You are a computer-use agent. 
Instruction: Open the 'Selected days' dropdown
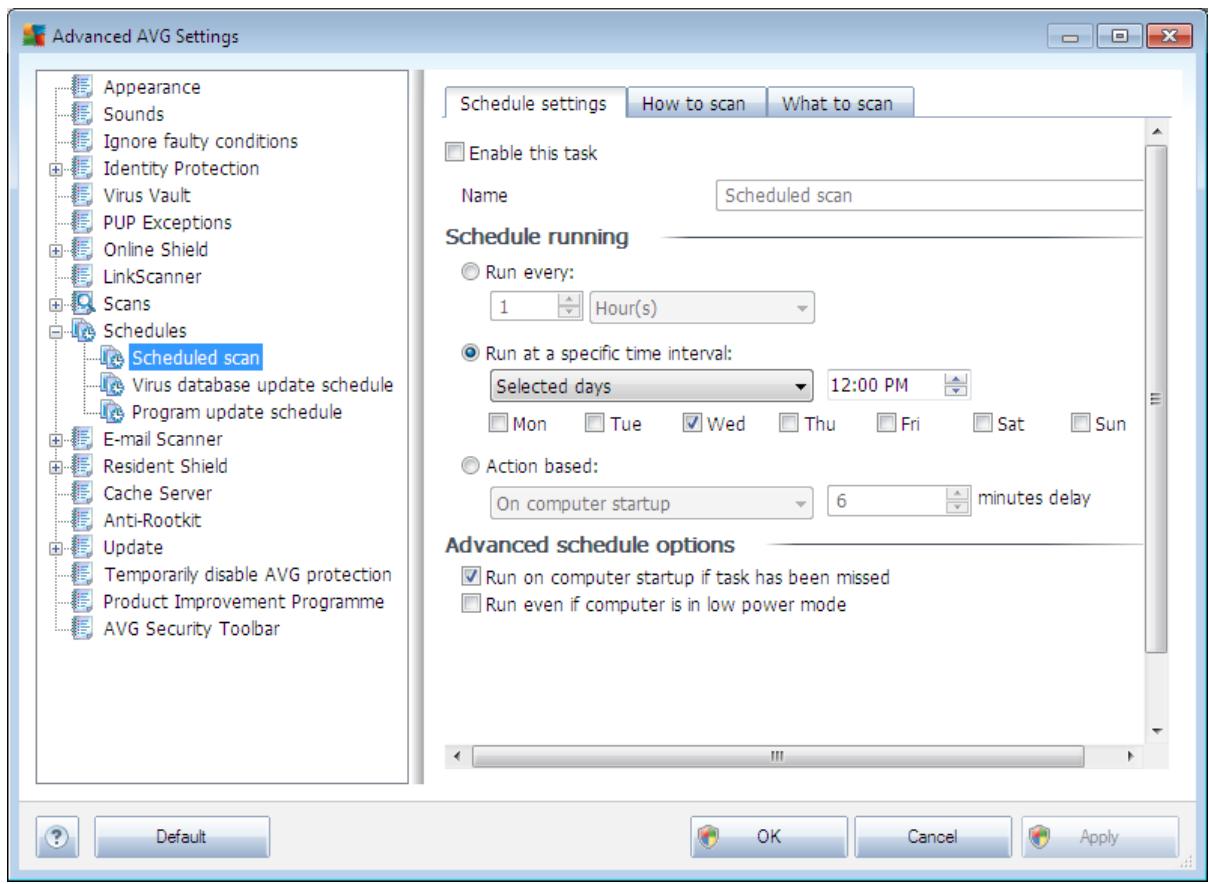click(x=652, y=385)
